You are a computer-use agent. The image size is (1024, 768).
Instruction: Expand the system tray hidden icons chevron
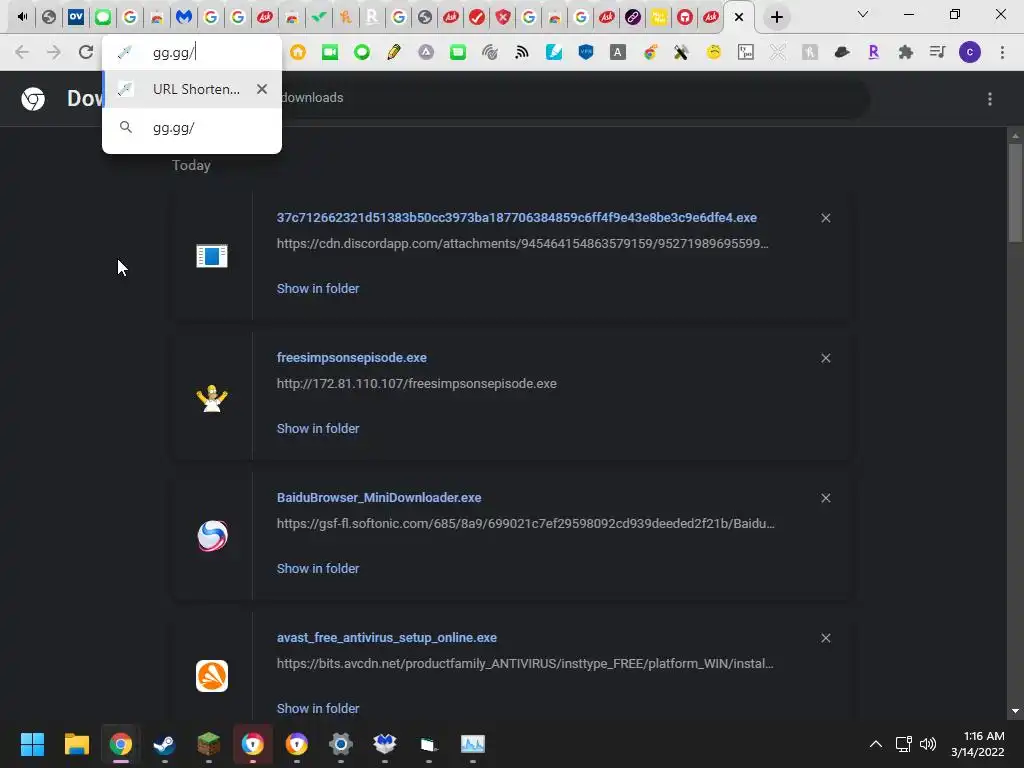click(876, 744)
